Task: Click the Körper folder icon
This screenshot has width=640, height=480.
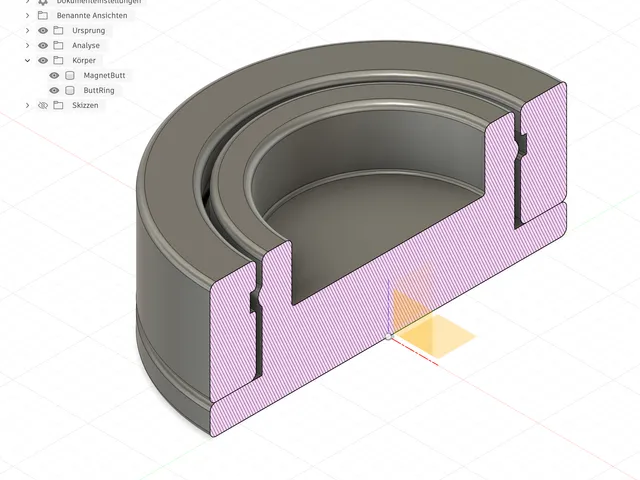Action: [58, 60]
